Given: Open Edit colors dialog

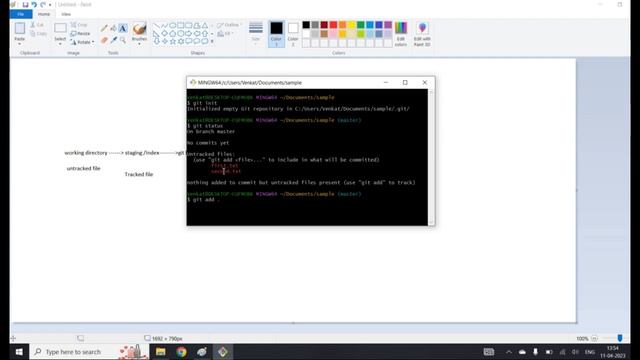Looking at the screenshot, I should click(x=401, y=34).
